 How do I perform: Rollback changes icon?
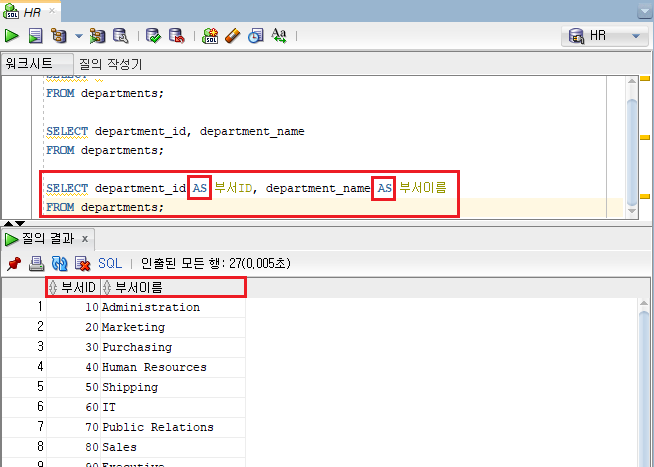[x=177, y=36]
